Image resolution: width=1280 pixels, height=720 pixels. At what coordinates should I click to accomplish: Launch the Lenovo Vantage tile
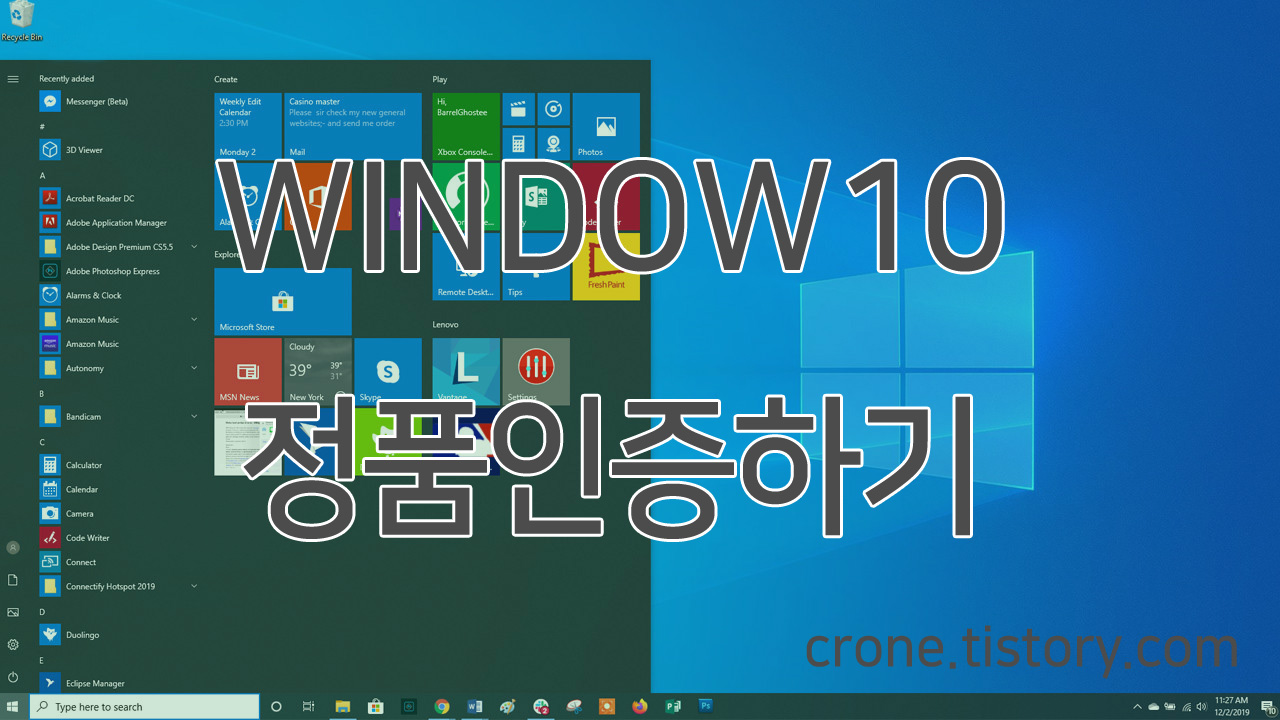466,371
